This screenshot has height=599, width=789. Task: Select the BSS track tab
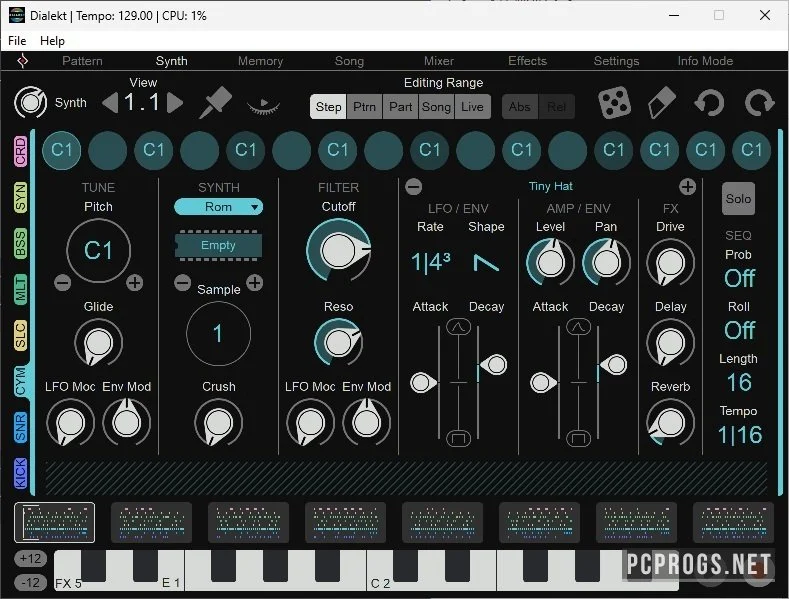[20, 244]
